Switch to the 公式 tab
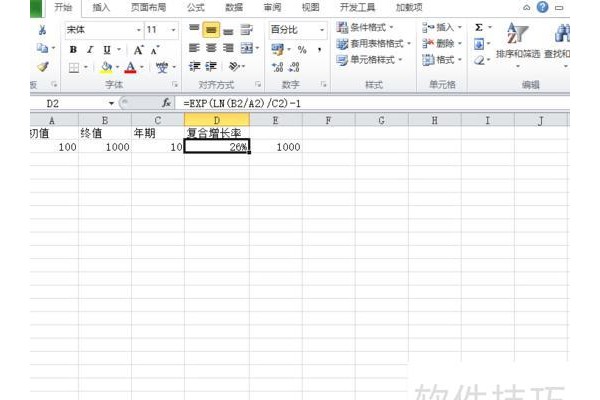The height and width of the screenshot is (400, 600). [196, 7]
